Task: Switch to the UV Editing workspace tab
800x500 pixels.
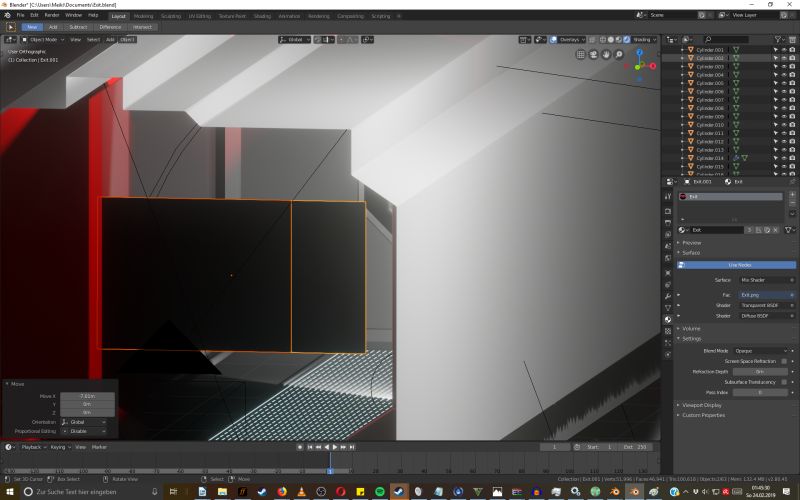Action: (199, 16)
